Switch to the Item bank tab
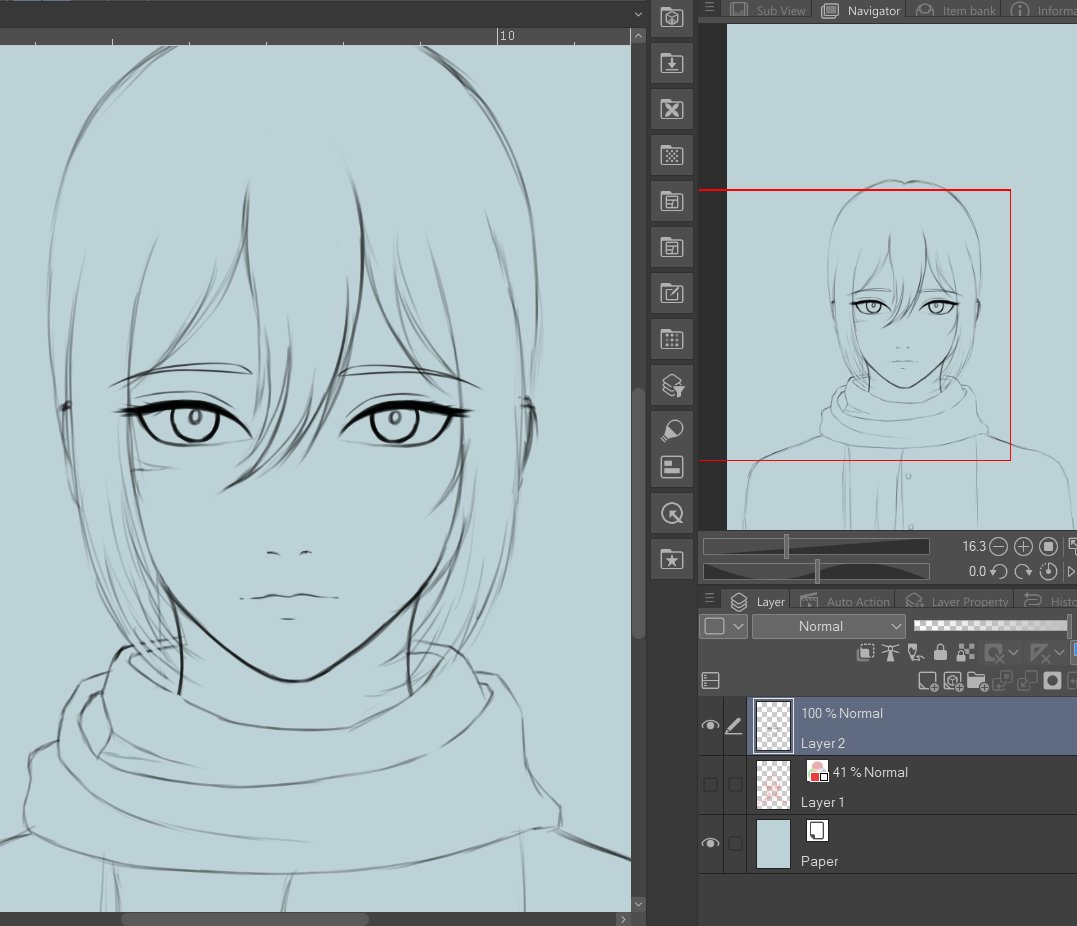The width and height of the screenshot is (1077, 926). 955,10
